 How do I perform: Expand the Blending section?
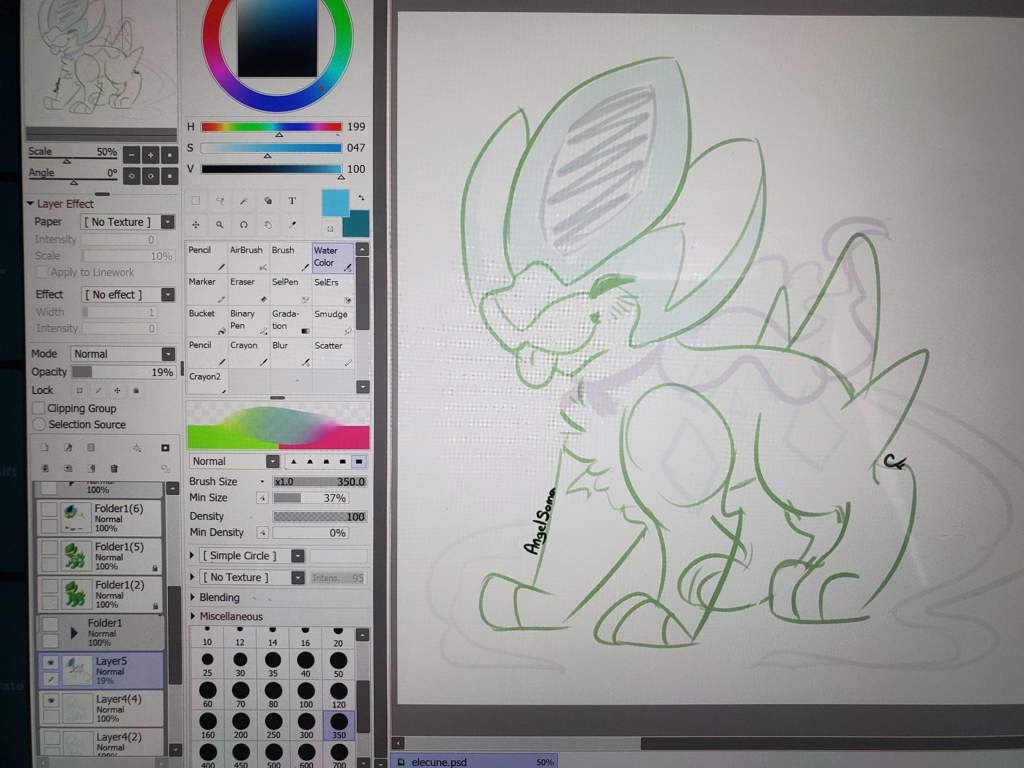[193, 597]
